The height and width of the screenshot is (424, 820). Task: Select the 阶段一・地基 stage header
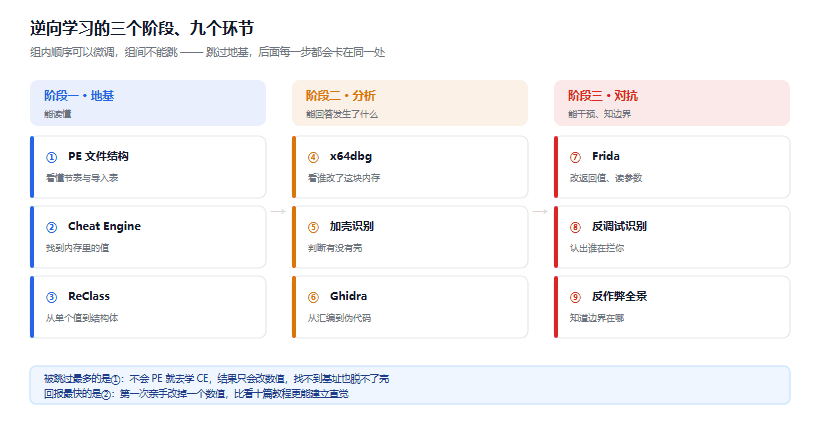click(148, 103)
